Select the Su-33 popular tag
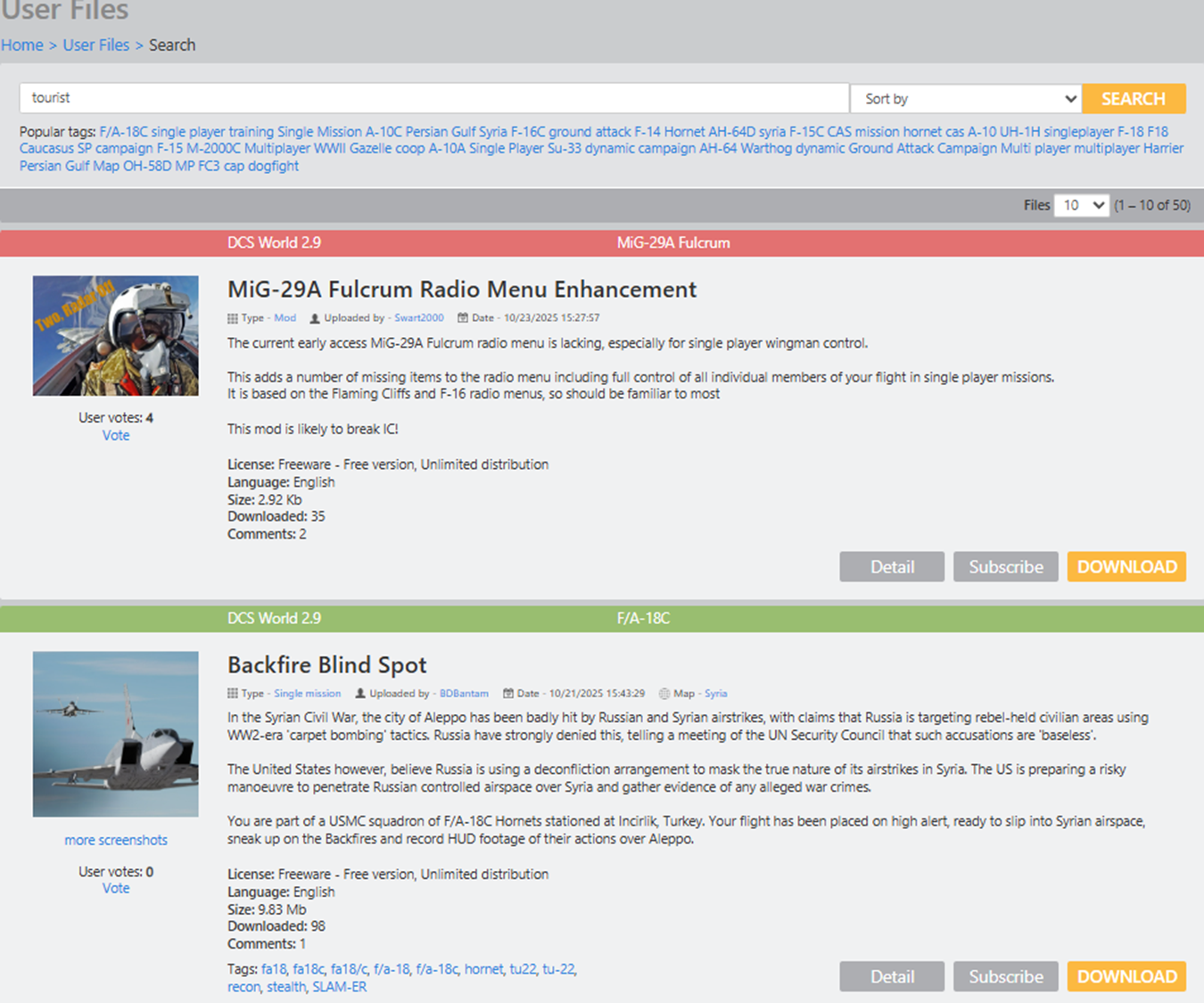This screenshot has width=1204, height=1003. click(565, 149)
